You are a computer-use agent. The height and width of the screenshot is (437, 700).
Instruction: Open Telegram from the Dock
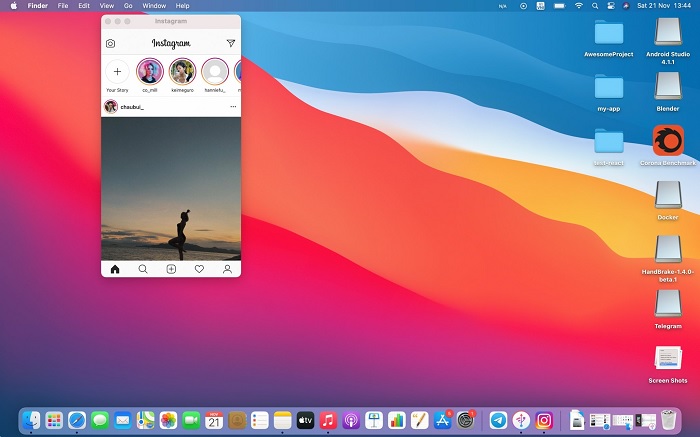498,420
